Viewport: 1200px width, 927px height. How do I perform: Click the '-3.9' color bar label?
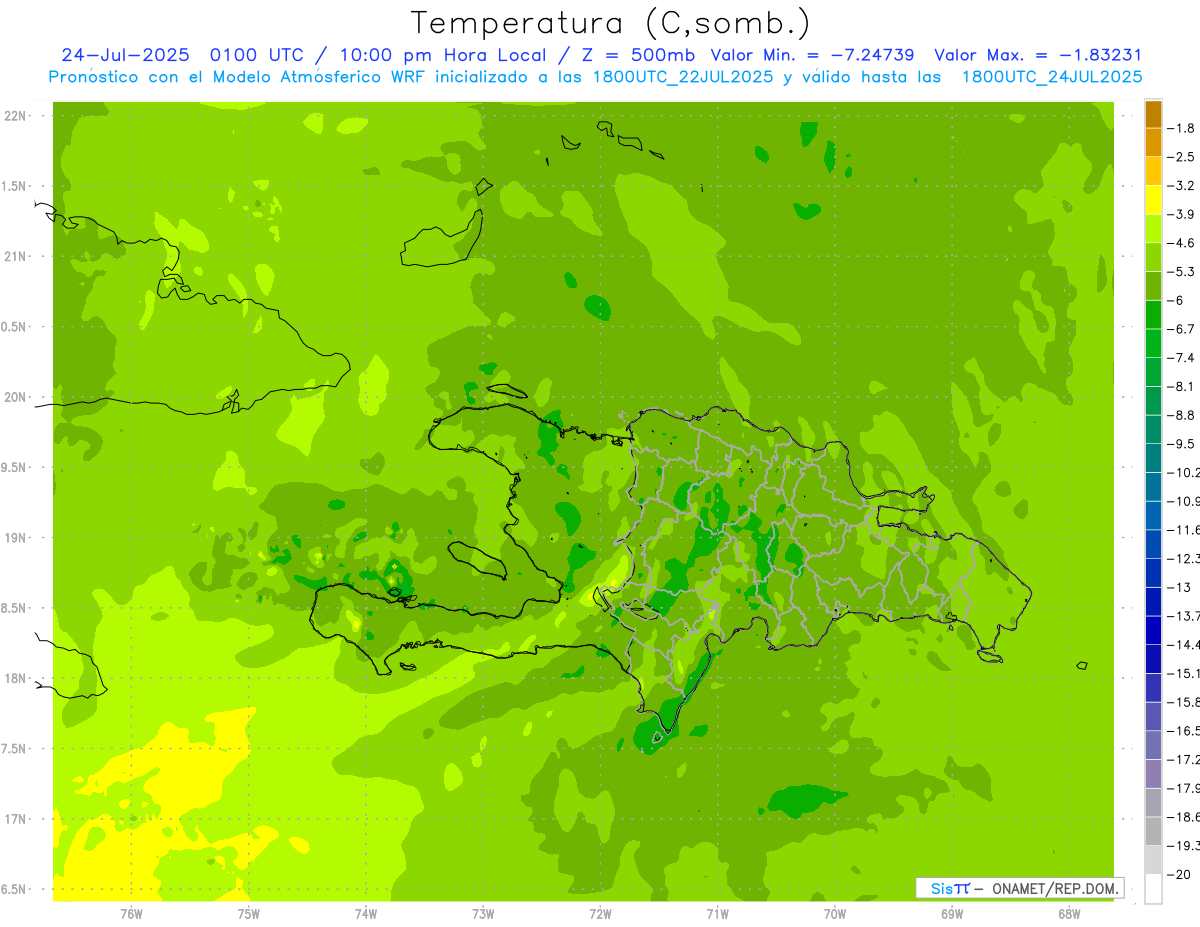point(1182,214)
